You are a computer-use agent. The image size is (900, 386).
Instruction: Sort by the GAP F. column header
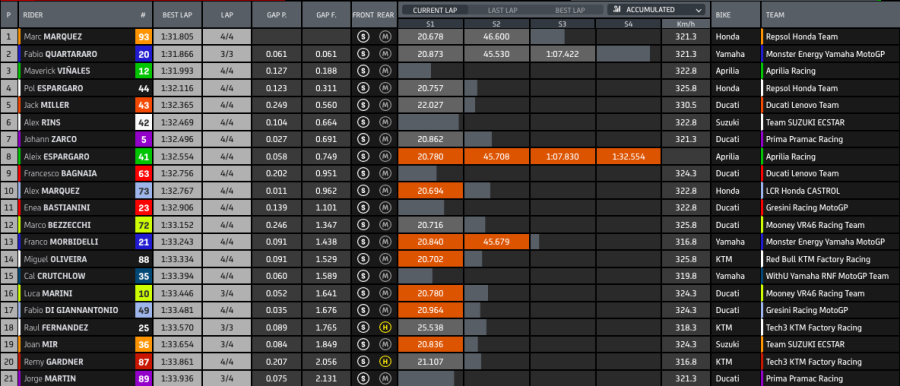326,15
